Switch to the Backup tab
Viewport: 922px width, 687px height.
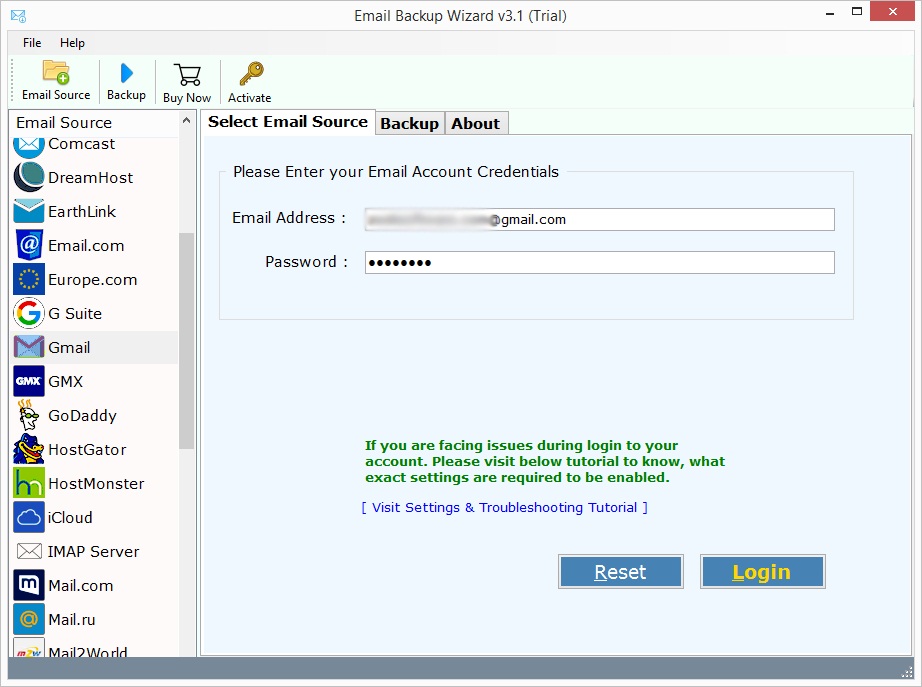point(409,124)
